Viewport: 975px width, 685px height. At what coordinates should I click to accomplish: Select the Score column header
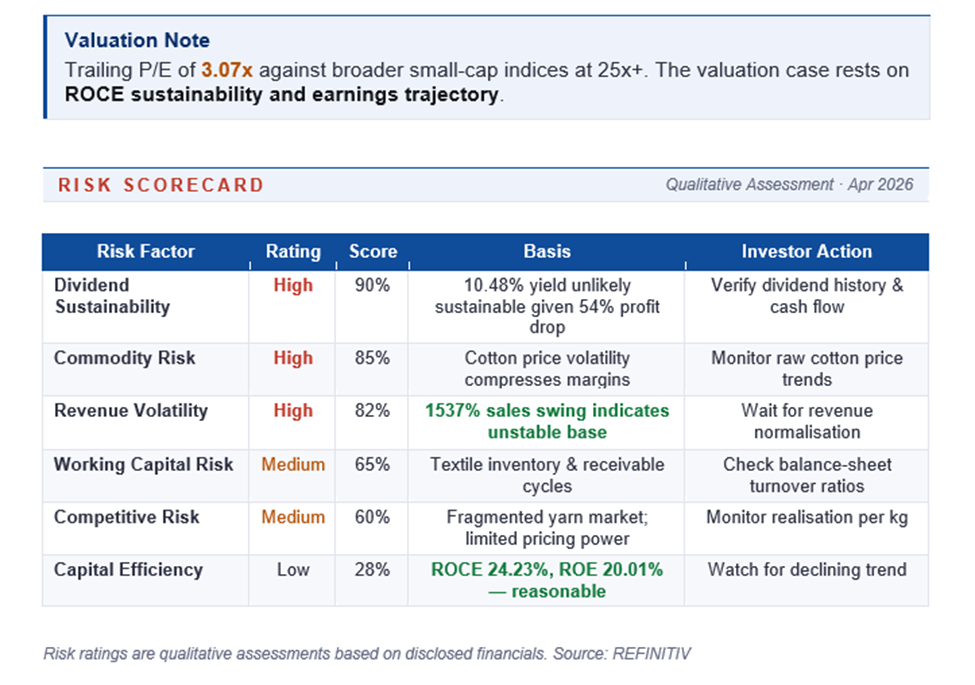pos(373,252)
